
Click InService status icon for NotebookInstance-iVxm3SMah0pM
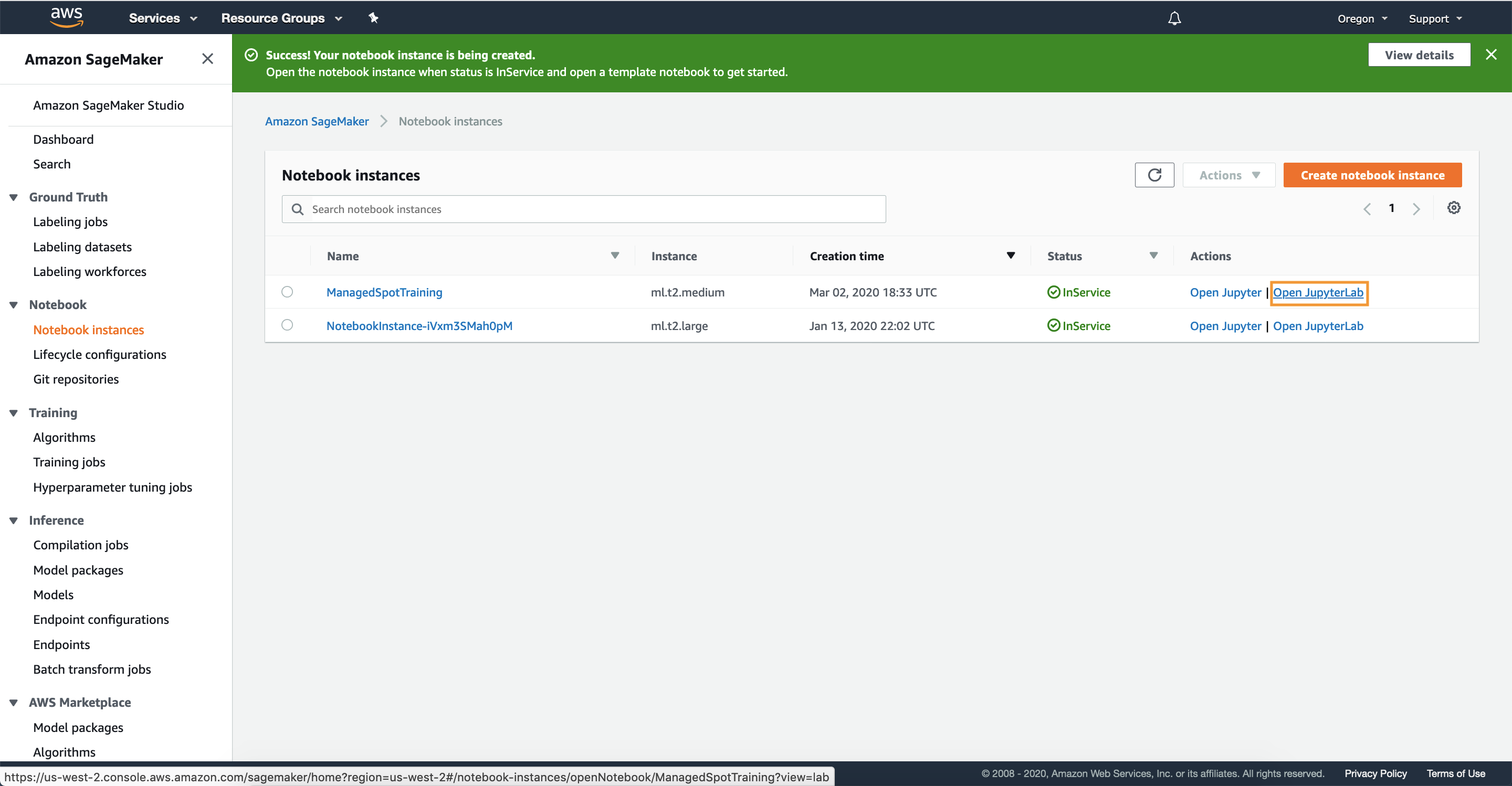coord(1054,325)
